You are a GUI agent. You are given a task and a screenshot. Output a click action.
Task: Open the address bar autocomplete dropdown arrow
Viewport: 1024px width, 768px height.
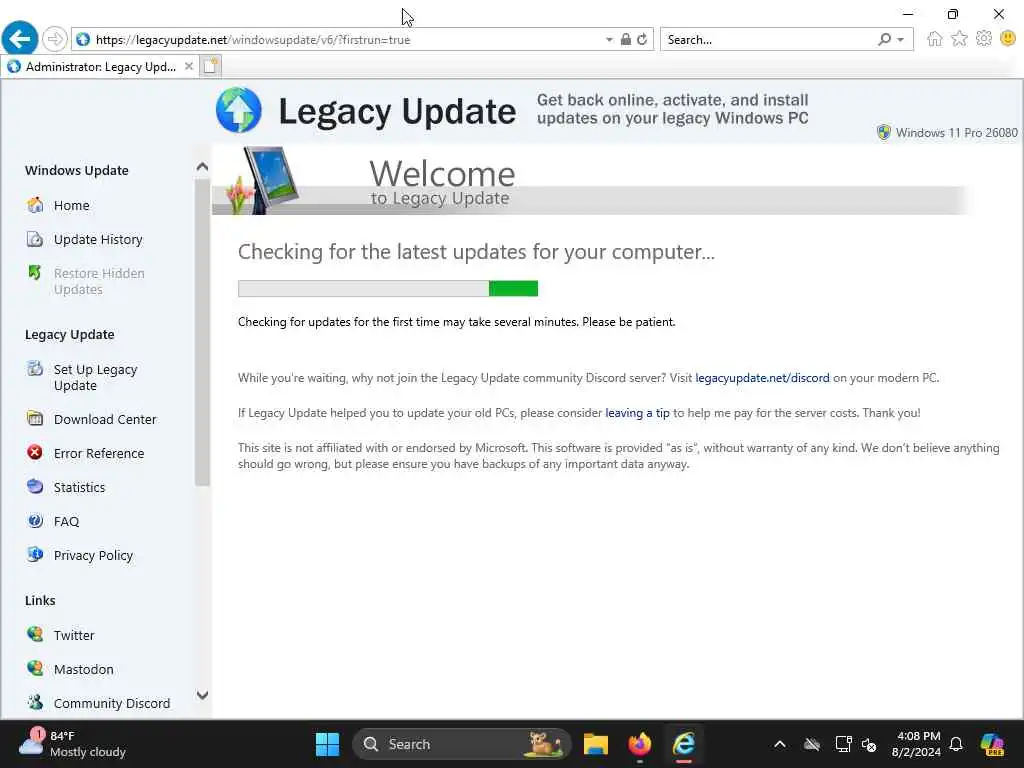click(x=609, y=40)
